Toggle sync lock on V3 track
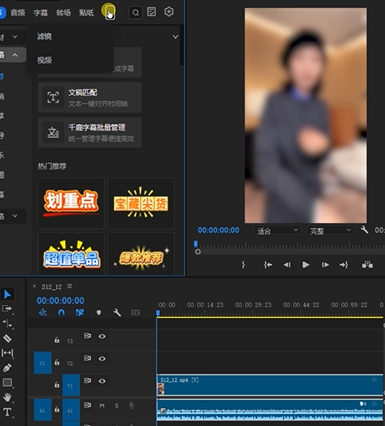 point(87,336)
